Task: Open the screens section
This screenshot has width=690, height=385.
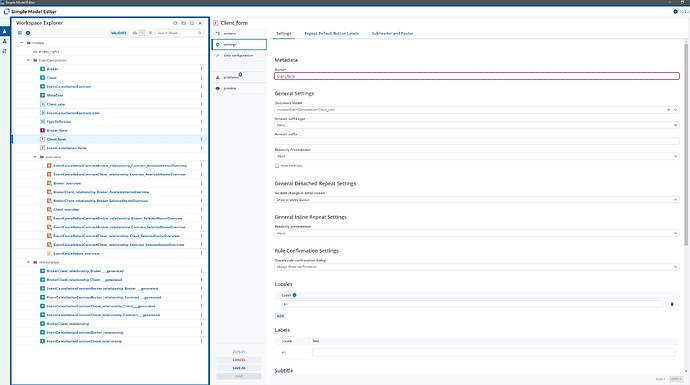Action: [x=239, y=33]
